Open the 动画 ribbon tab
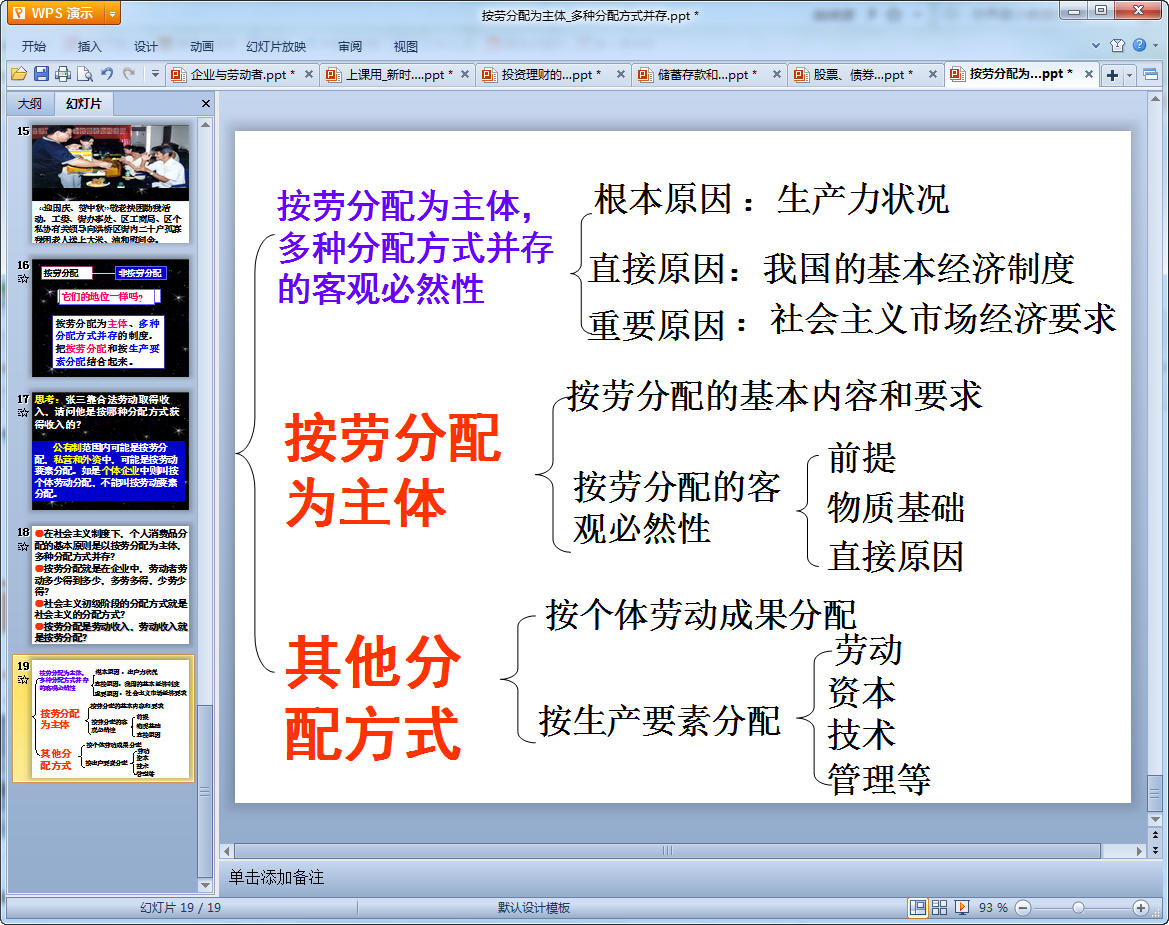1169x925 pixels. [201, 46]
